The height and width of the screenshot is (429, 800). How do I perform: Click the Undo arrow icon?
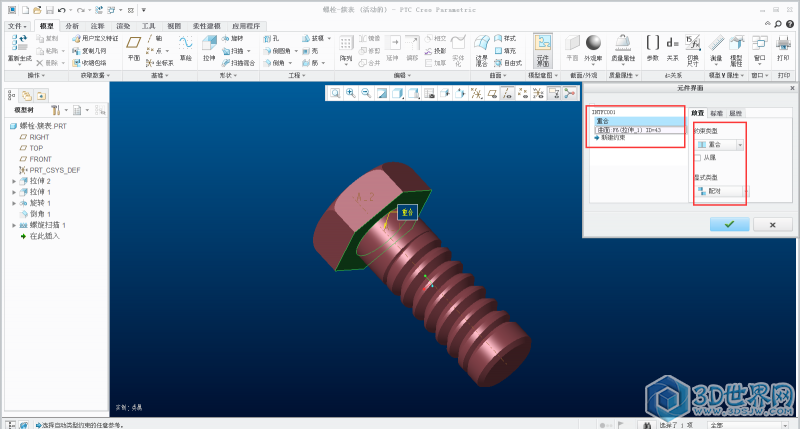[x=62, y=10]
